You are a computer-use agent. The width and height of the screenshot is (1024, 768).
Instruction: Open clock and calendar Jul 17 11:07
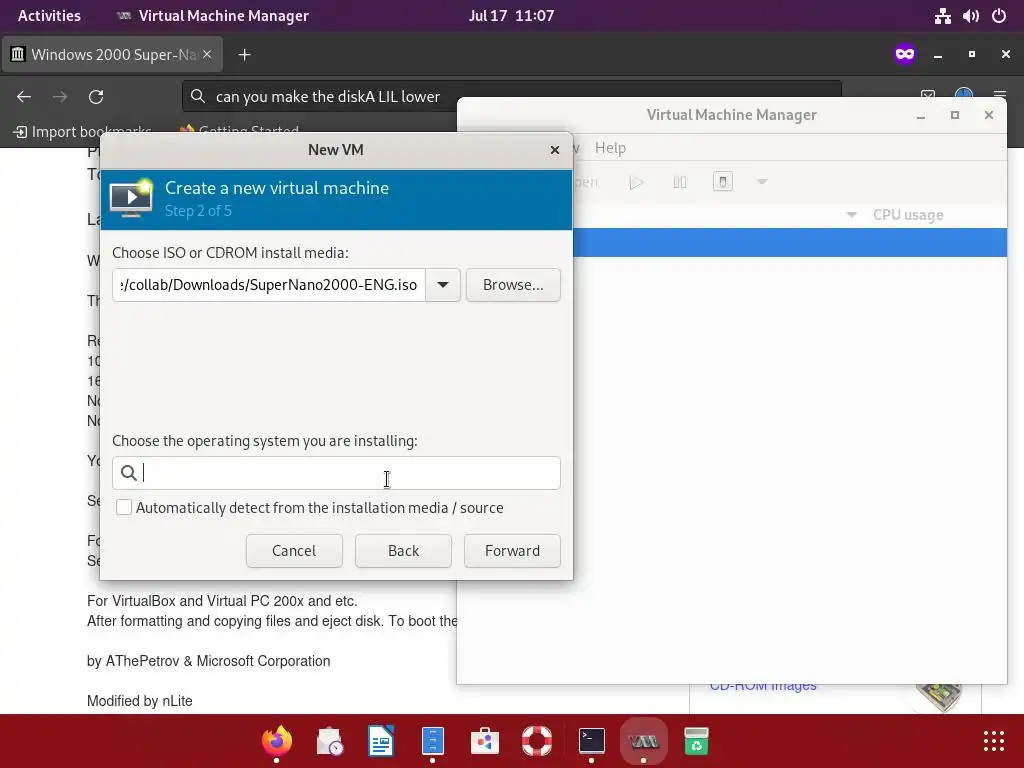tap(511, 16)
